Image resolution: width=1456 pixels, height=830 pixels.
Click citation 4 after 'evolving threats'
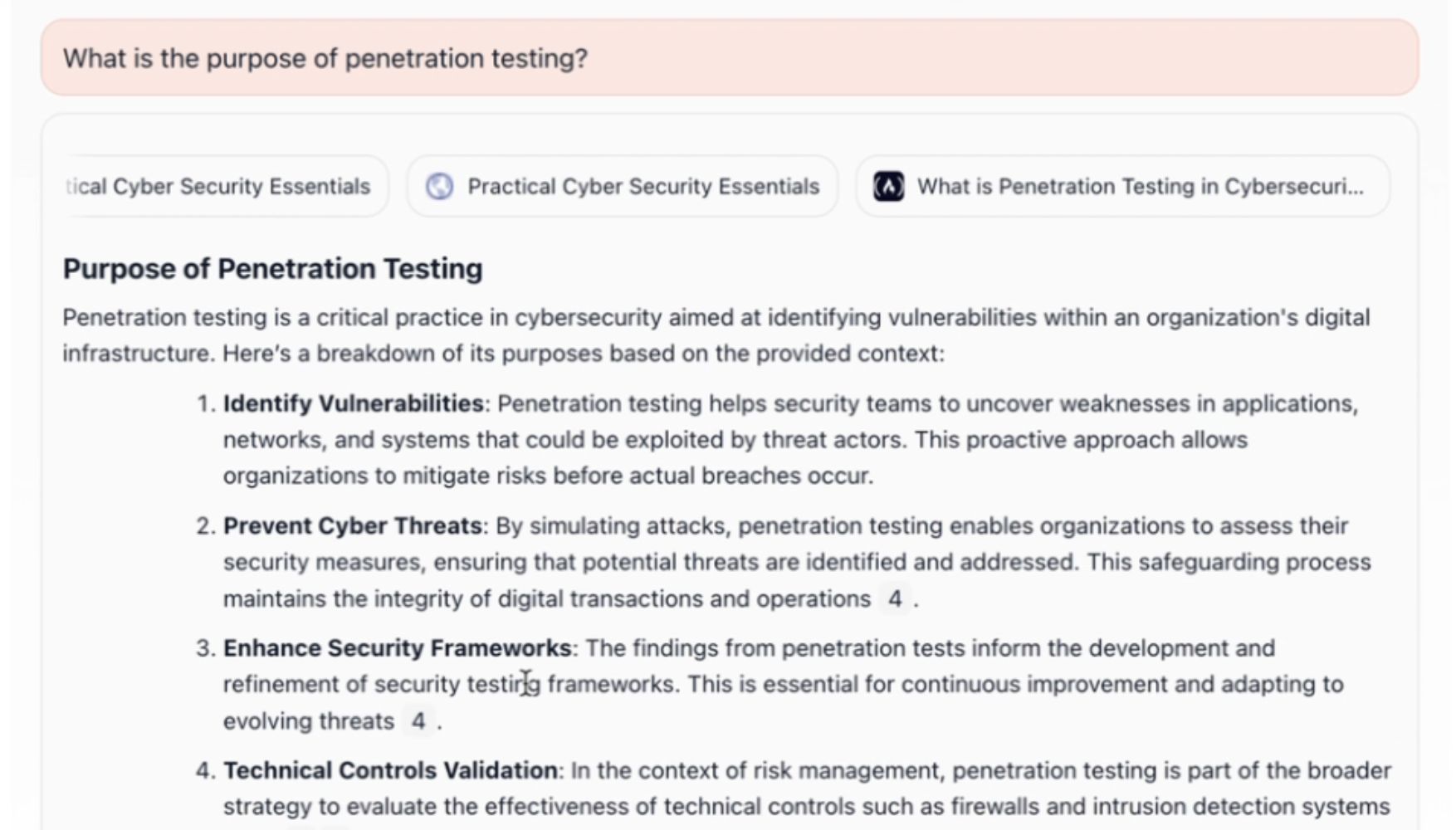point(418,720)
